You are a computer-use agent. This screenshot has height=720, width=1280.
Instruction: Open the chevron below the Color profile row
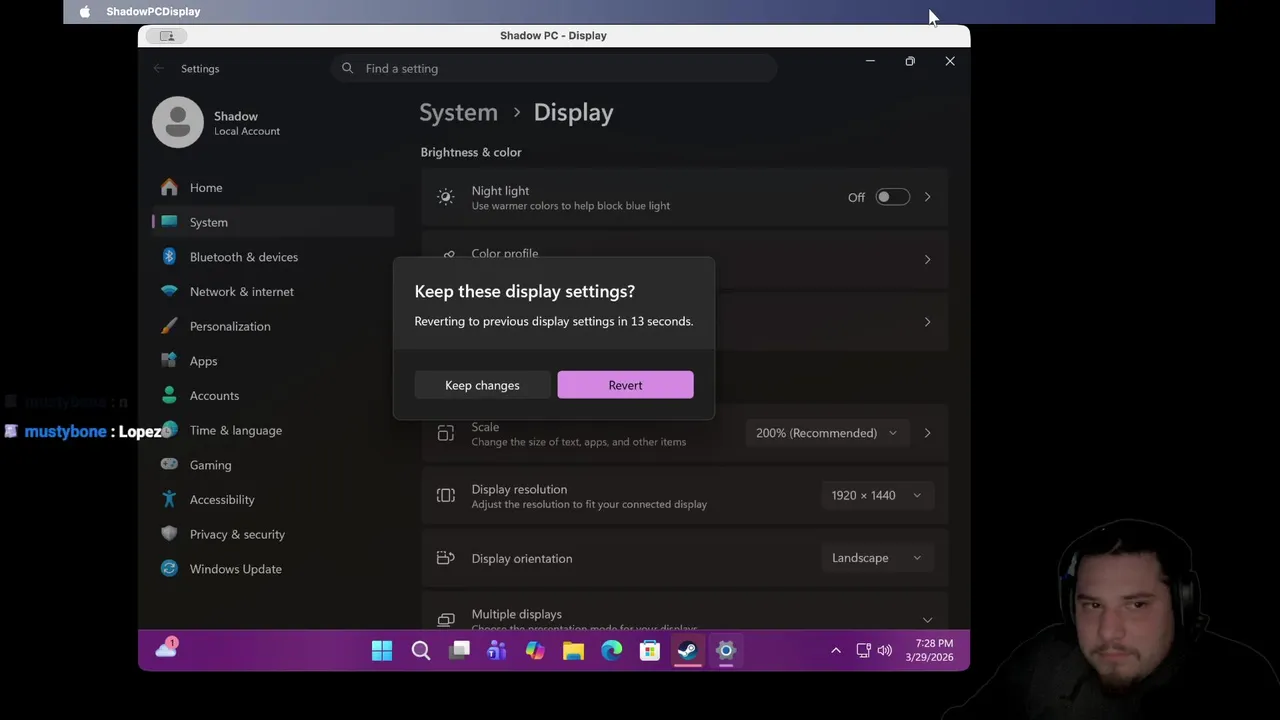tap(927, 322)
